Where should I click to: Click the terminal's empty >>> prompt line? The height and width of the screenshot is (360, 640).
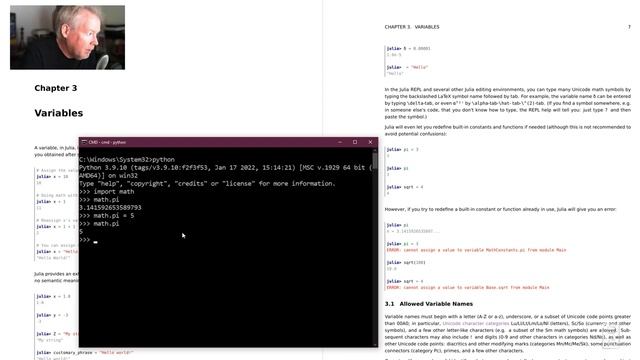tap(89, 240)
